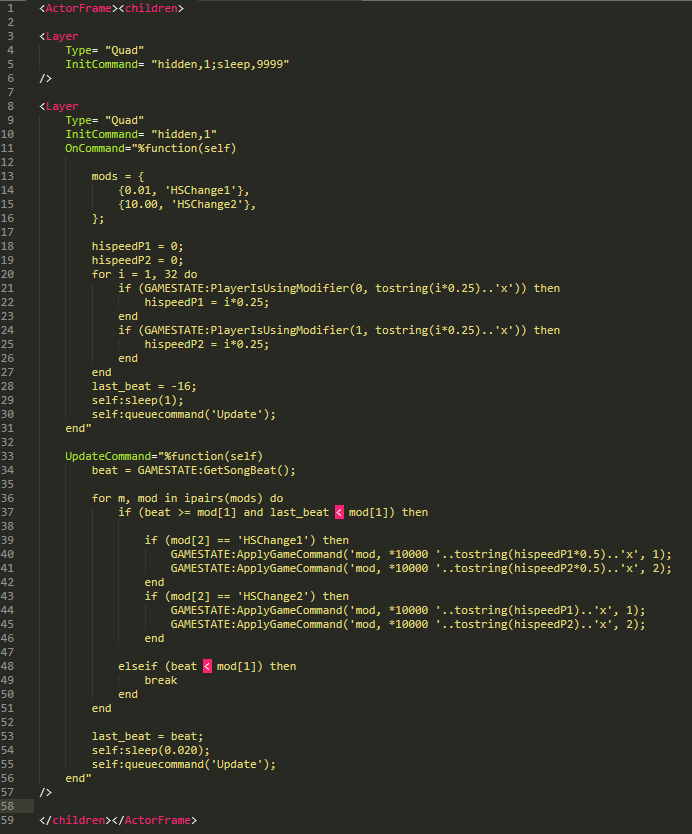Click 'hispeedP2 = i*0.25;' assignment

(207, 345)
